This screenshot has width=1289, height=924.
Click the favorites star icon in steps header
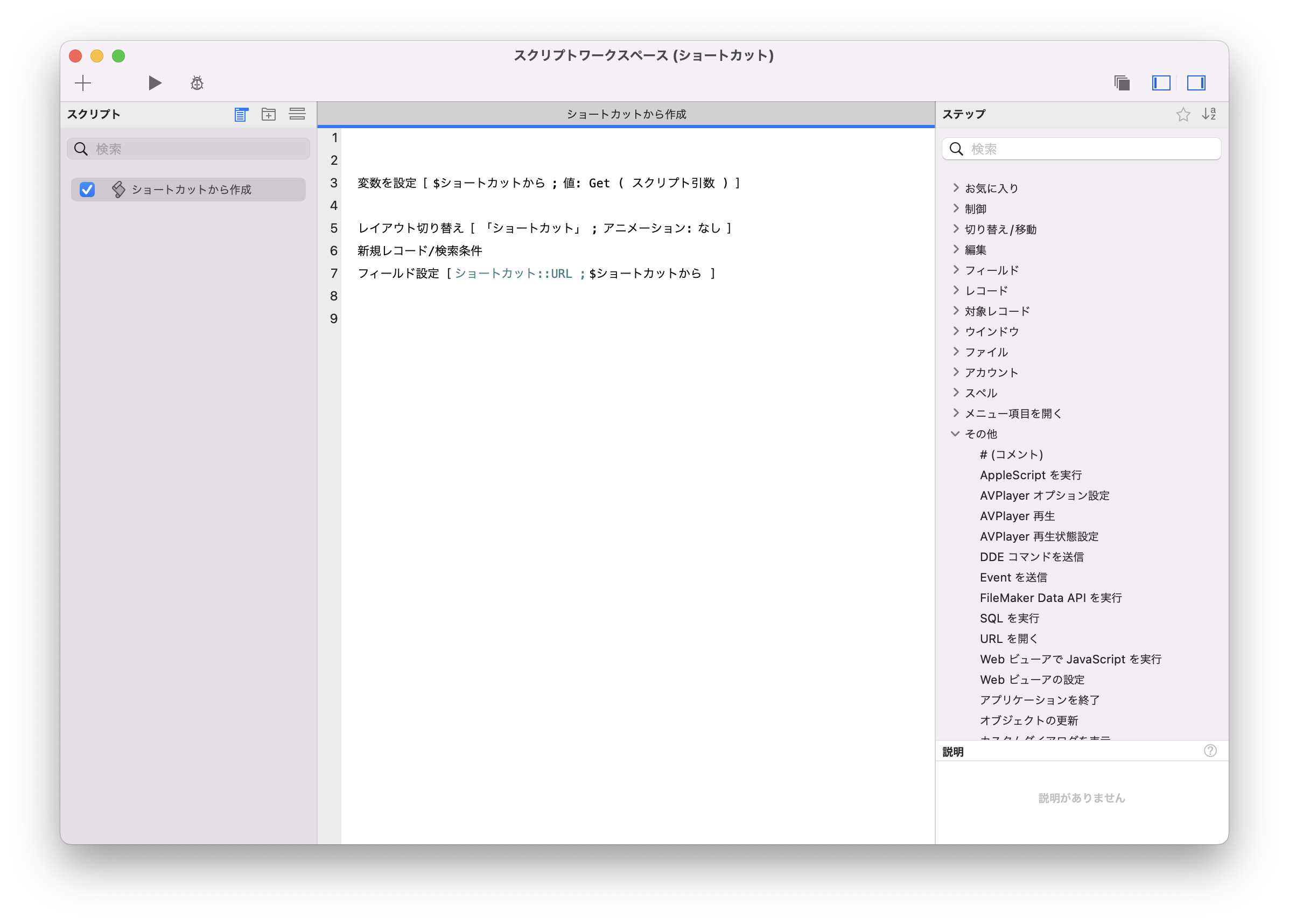click(1183, 114)
